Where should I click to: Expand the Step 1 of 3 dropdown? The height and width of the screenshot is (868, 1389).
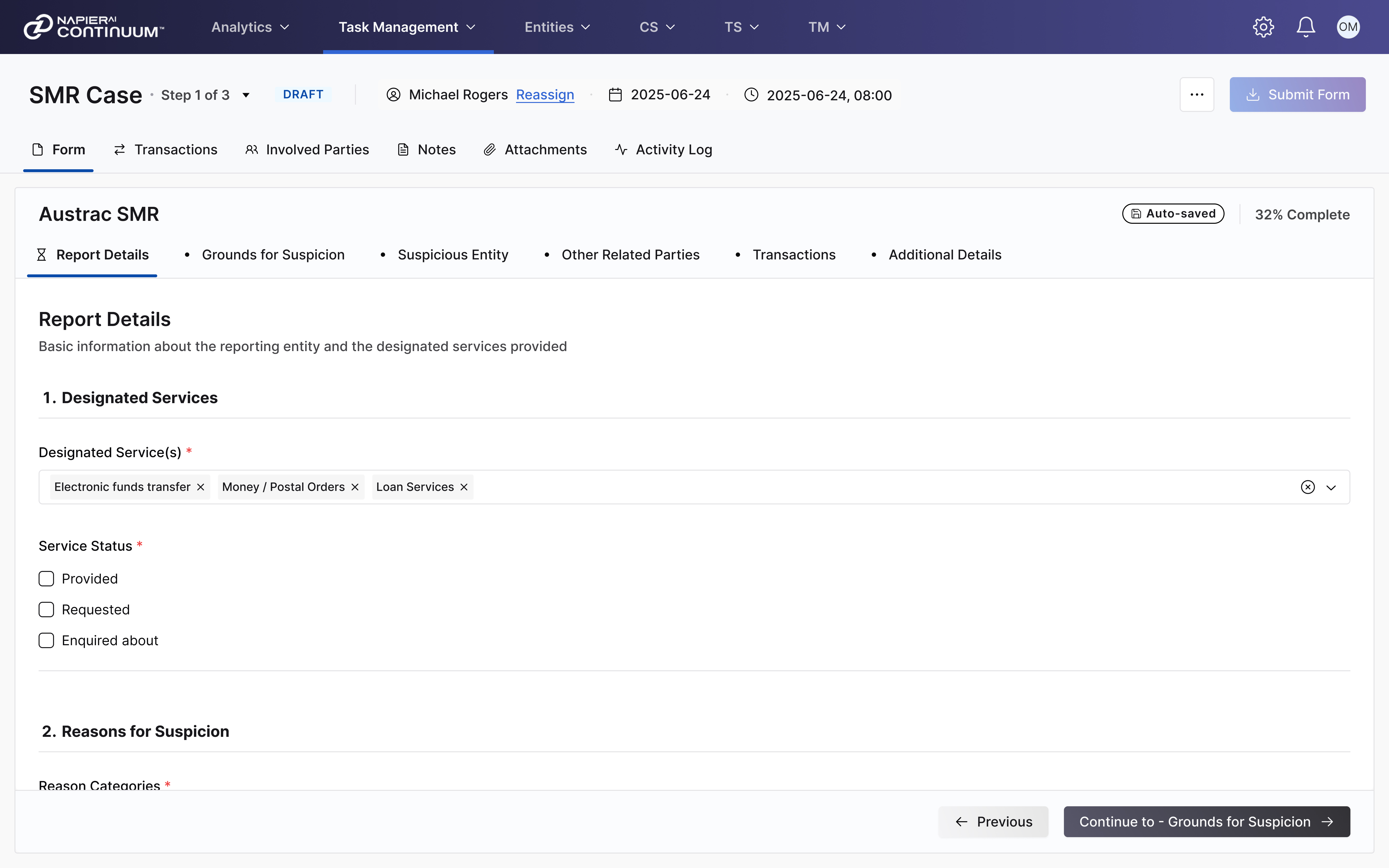246,95
